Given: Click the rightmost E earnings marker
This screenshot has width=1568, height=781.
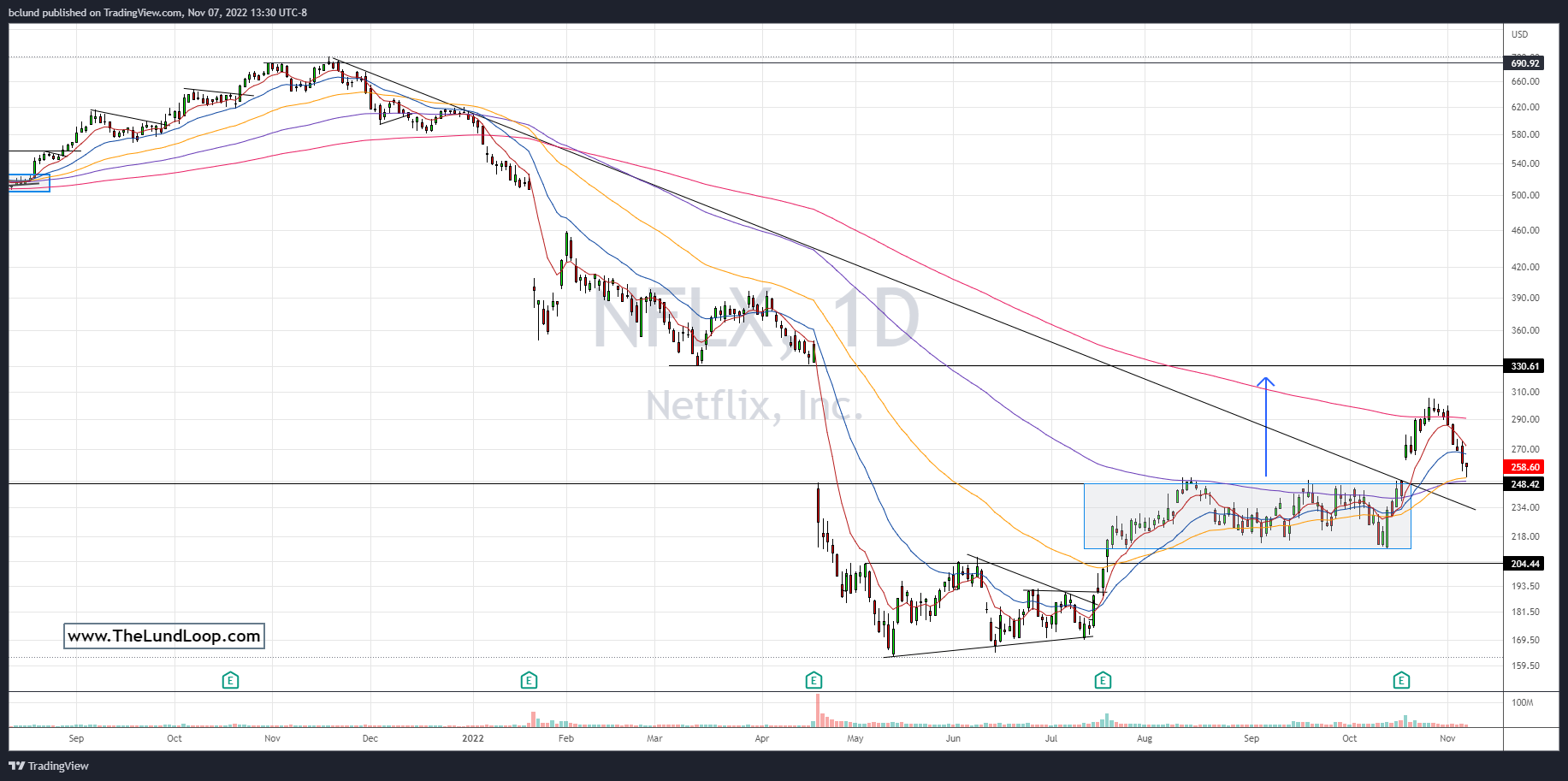Looking at the screenshot, I should [1401, 681].
